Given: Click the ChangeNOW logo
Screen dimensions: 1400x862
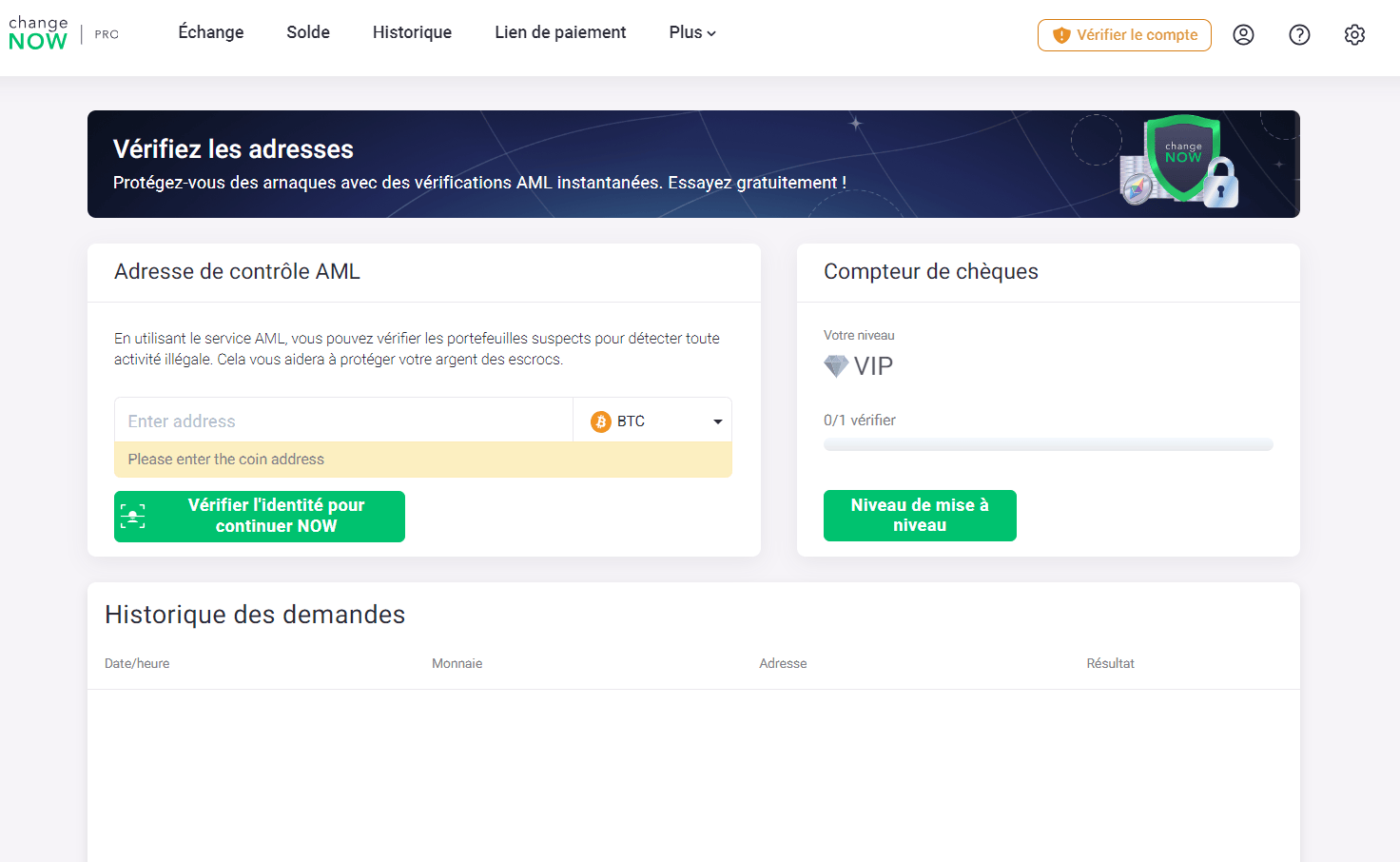Looking at the screenshot, I should coord(38,31).
